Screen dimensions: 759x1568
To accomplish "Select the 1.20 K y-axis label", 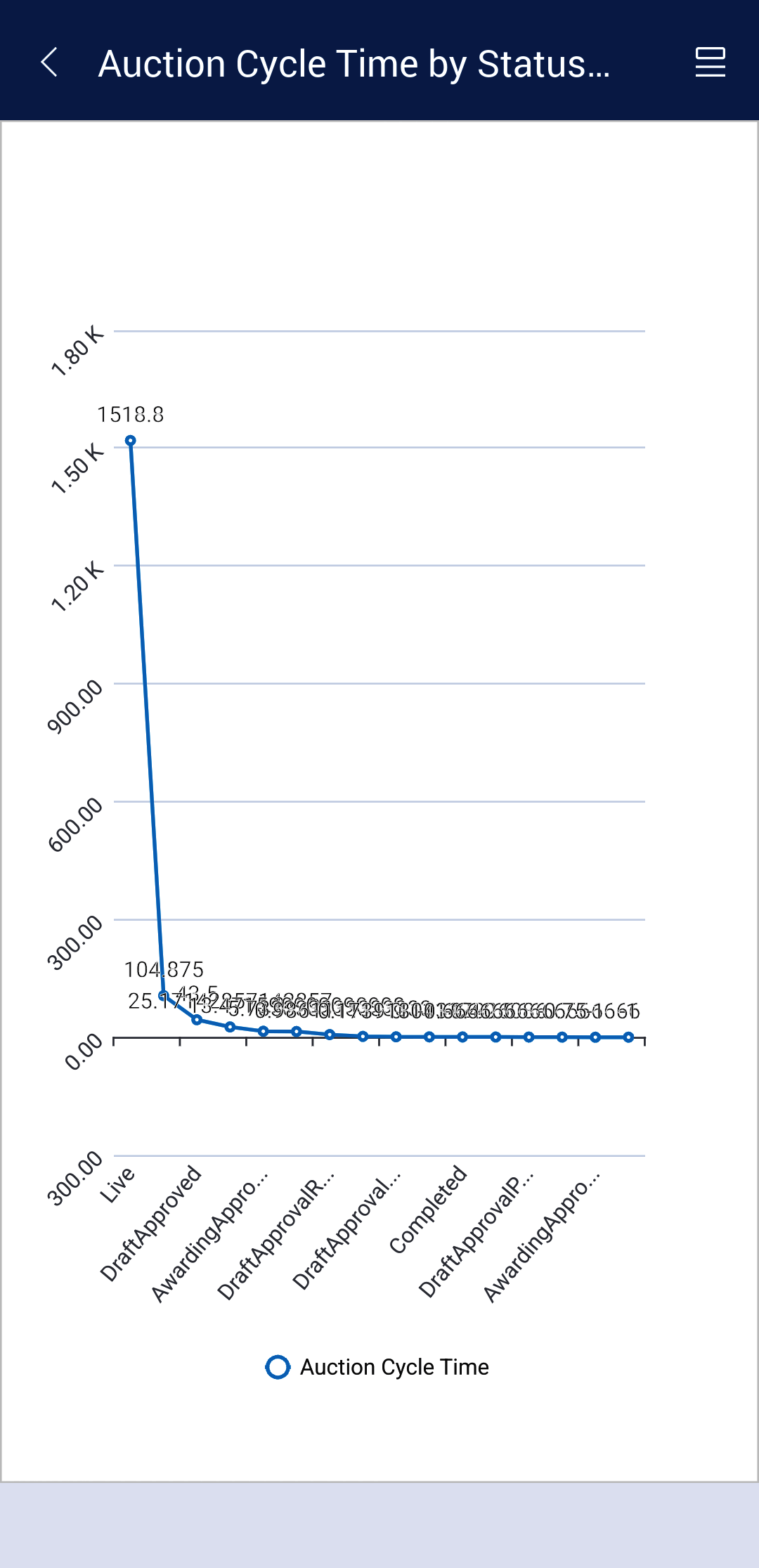I will 77,586.
